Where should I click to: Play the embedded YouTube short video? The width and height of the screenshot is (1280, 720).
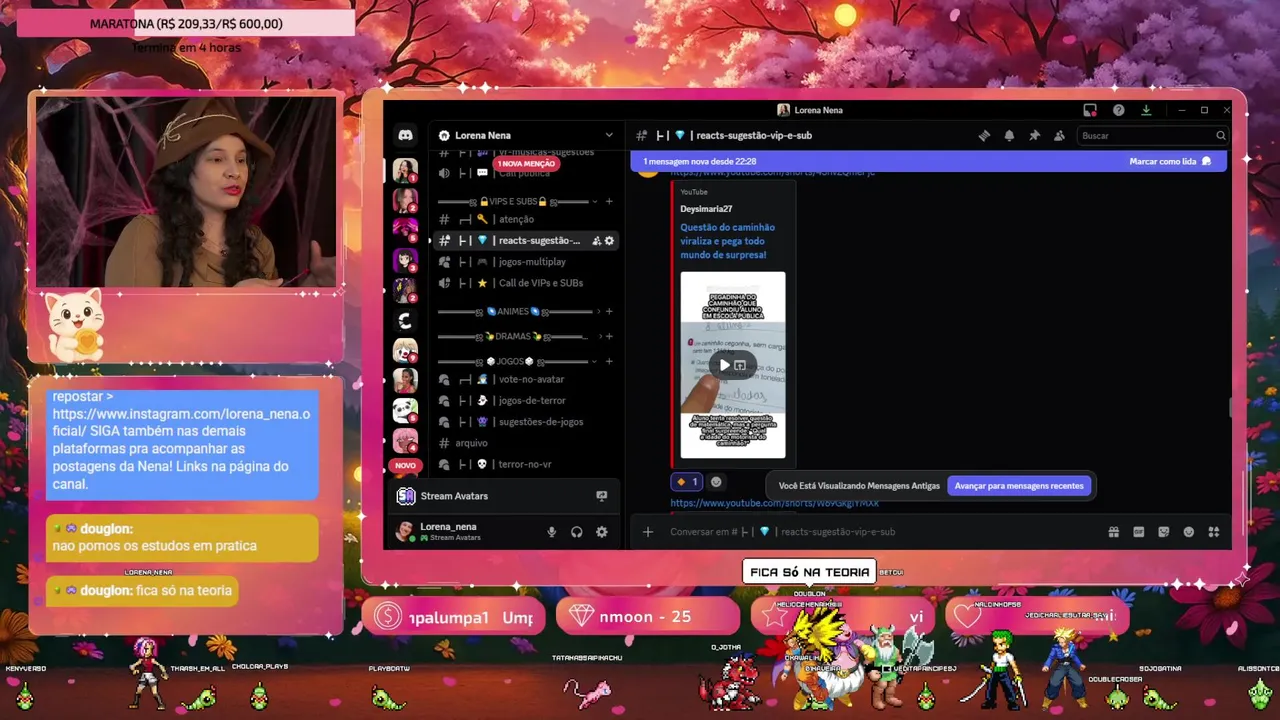(x=724, y=365)
